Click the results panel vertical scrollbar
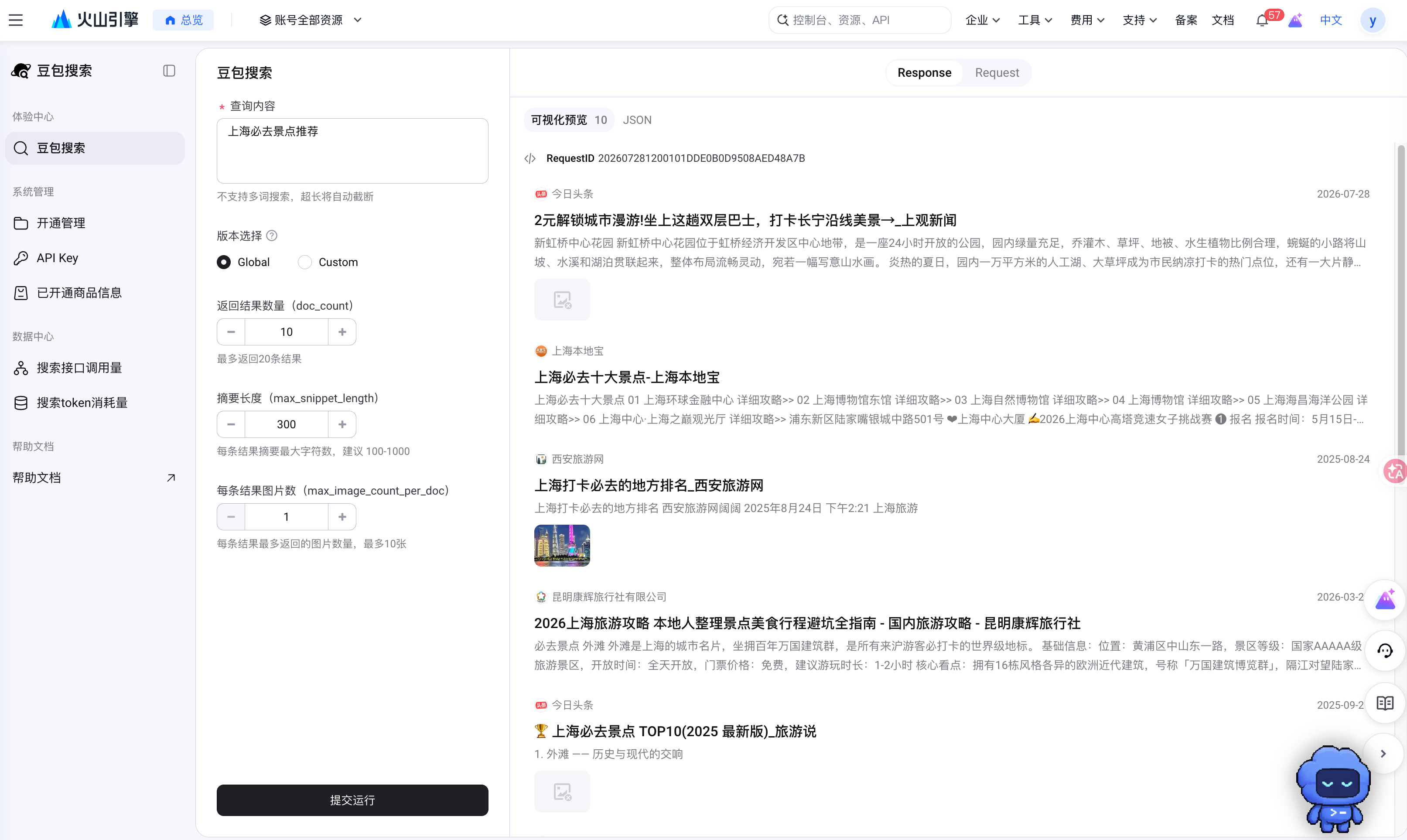Screen dimensions: 1407x840 tap(1401, 300)
